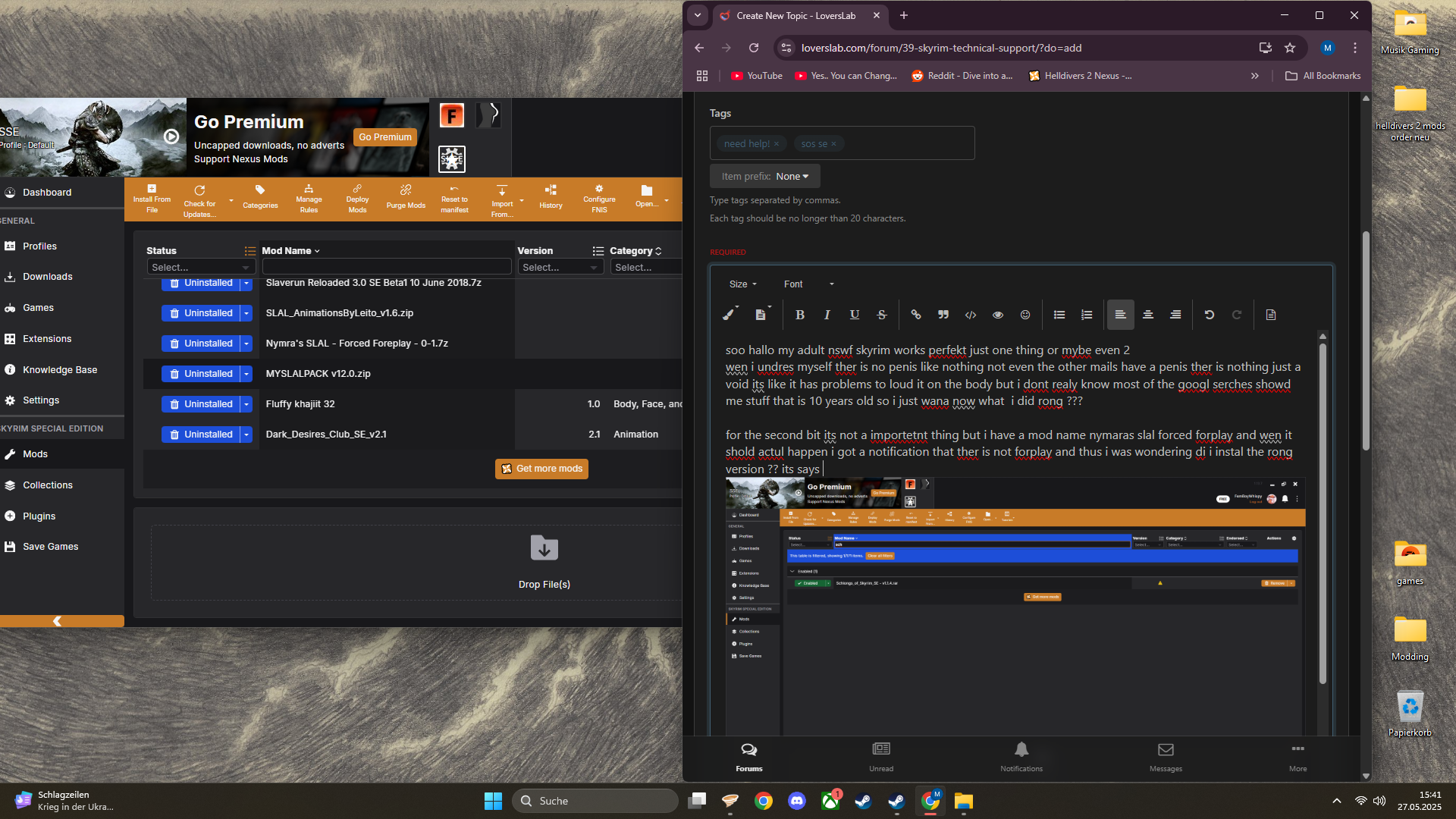The image size is (1456, 819).
Task: Open Categories in Vortex toolbar
Action: click(260, 197)
